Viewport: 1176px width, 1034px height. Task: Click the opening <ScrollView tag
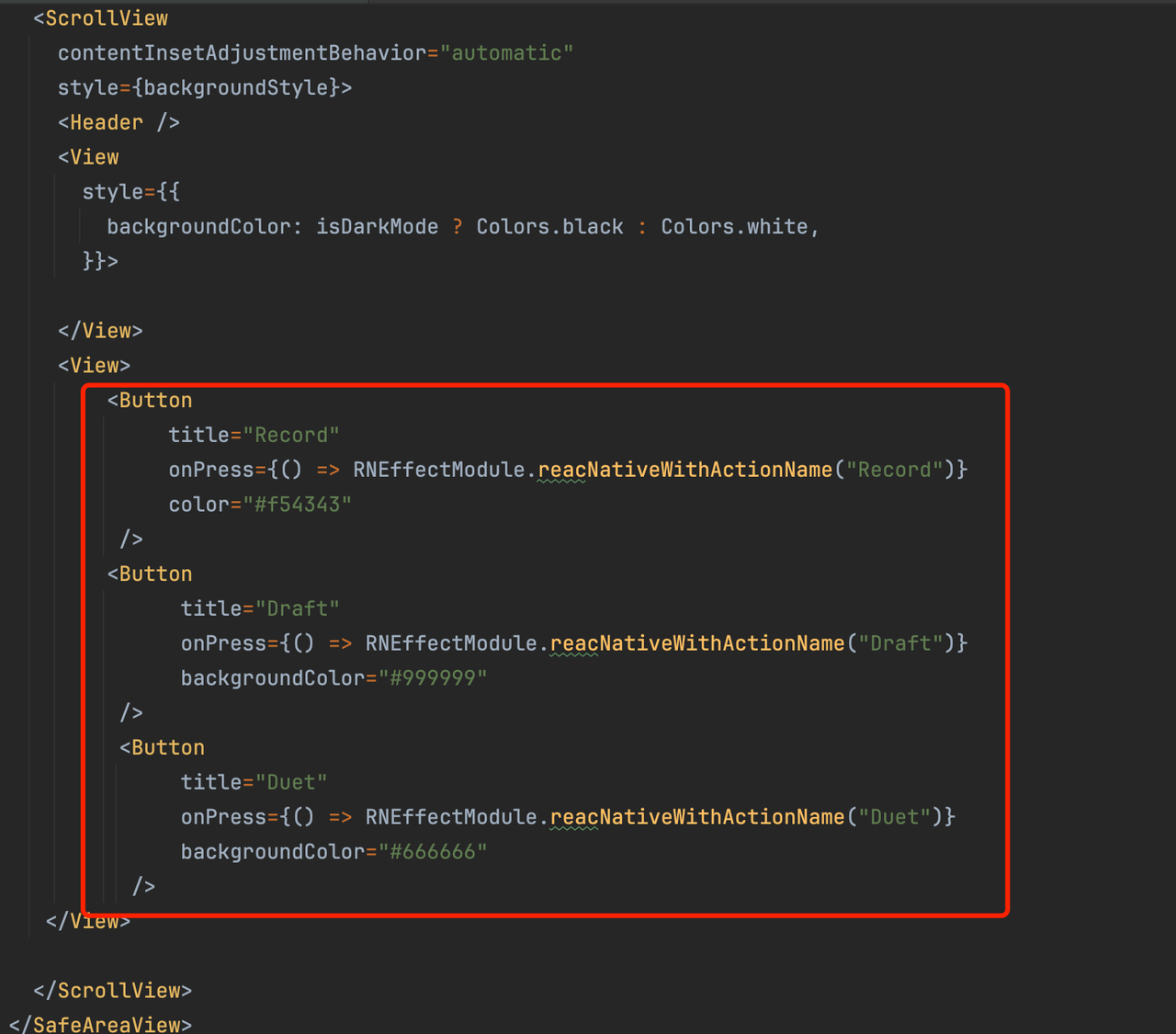click(101, 18)
